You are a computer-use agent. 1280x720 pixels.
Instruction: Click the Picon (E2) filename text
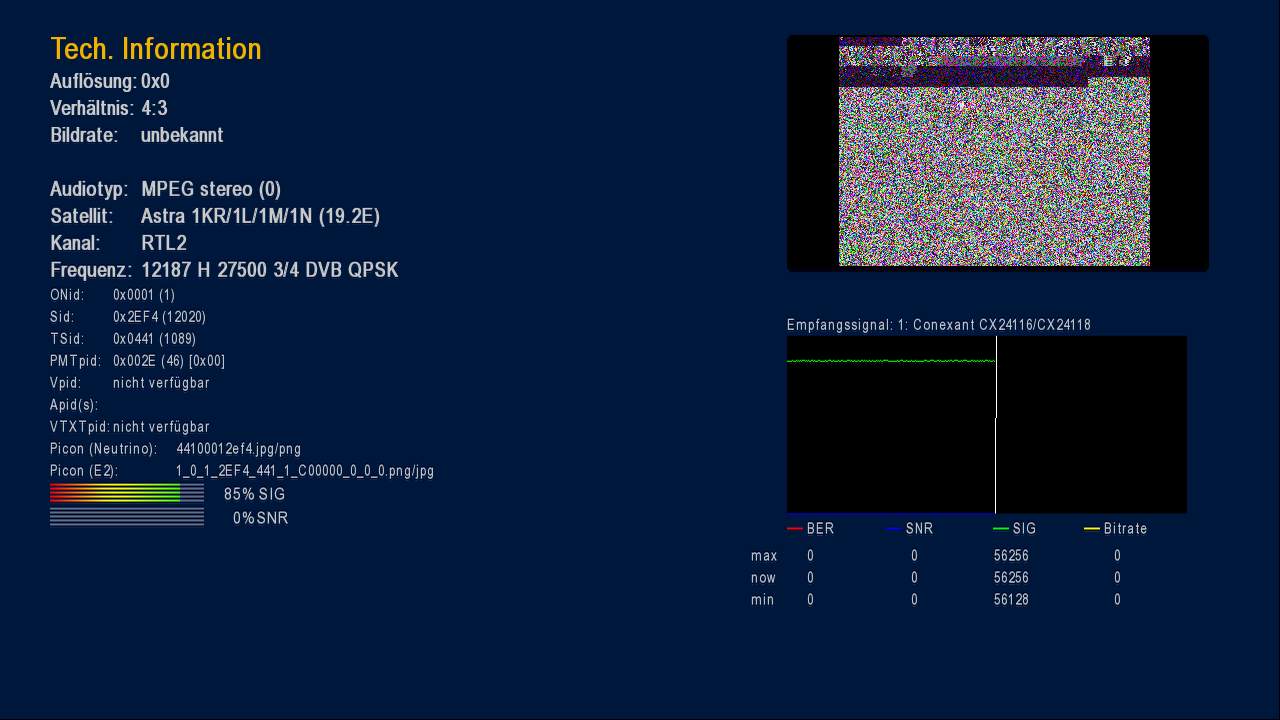pyautogui.click(x=304, y=471)
